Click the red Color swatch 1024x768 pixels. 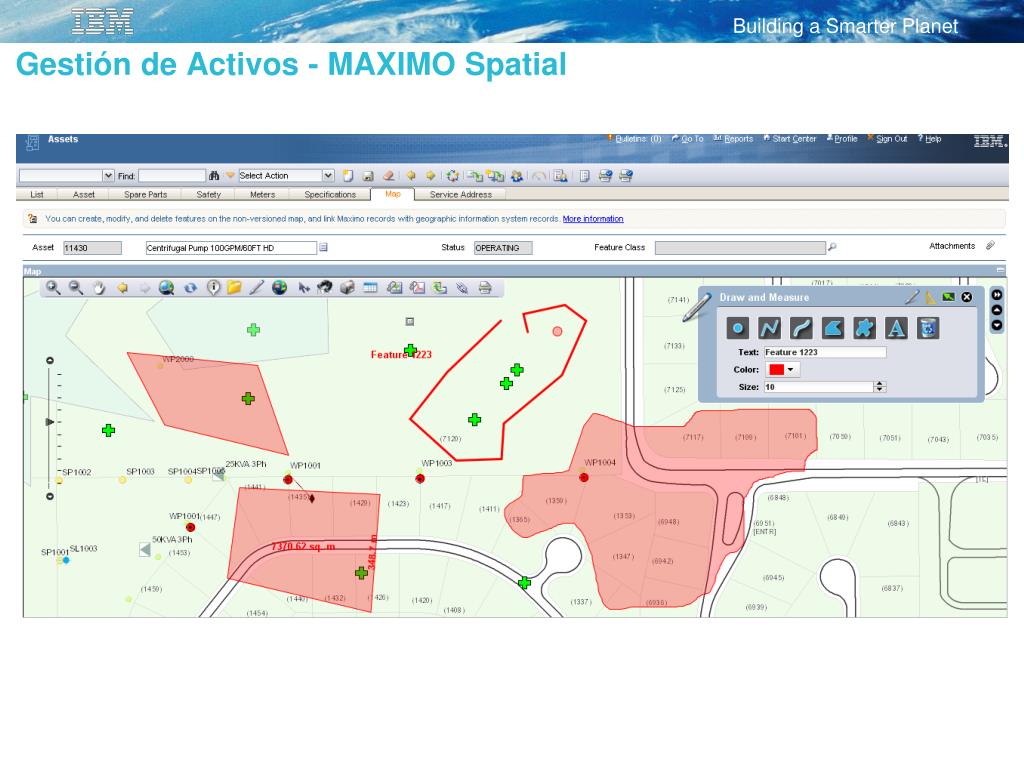coord(776,370)
